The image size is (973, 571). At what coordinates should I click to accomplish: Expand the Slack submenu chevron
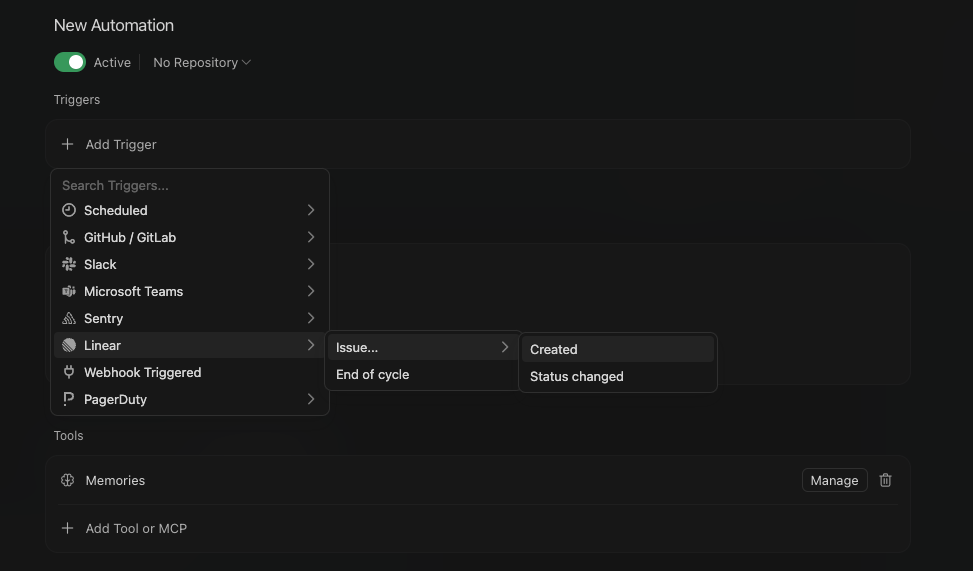(311, 264)
